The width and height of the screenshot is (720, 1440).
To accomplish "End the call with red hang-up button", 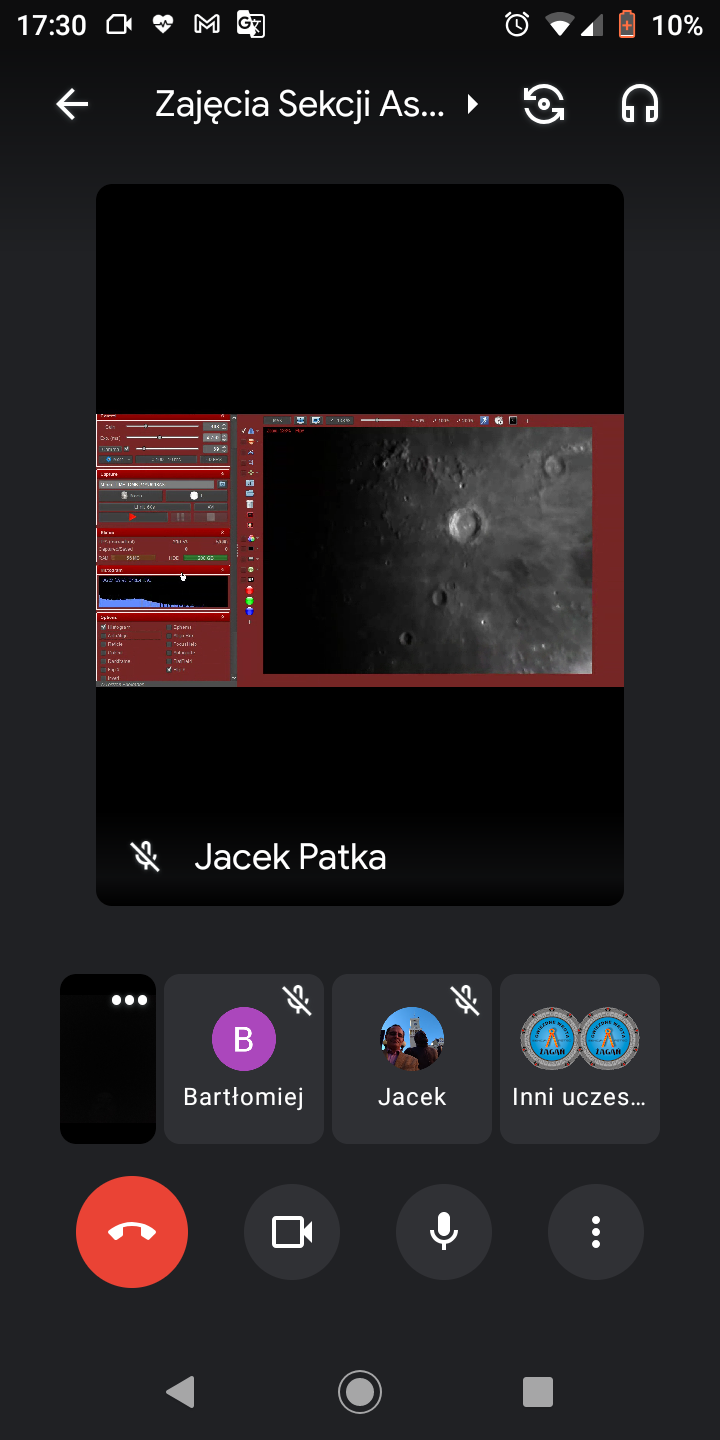I will point(132,1232).
